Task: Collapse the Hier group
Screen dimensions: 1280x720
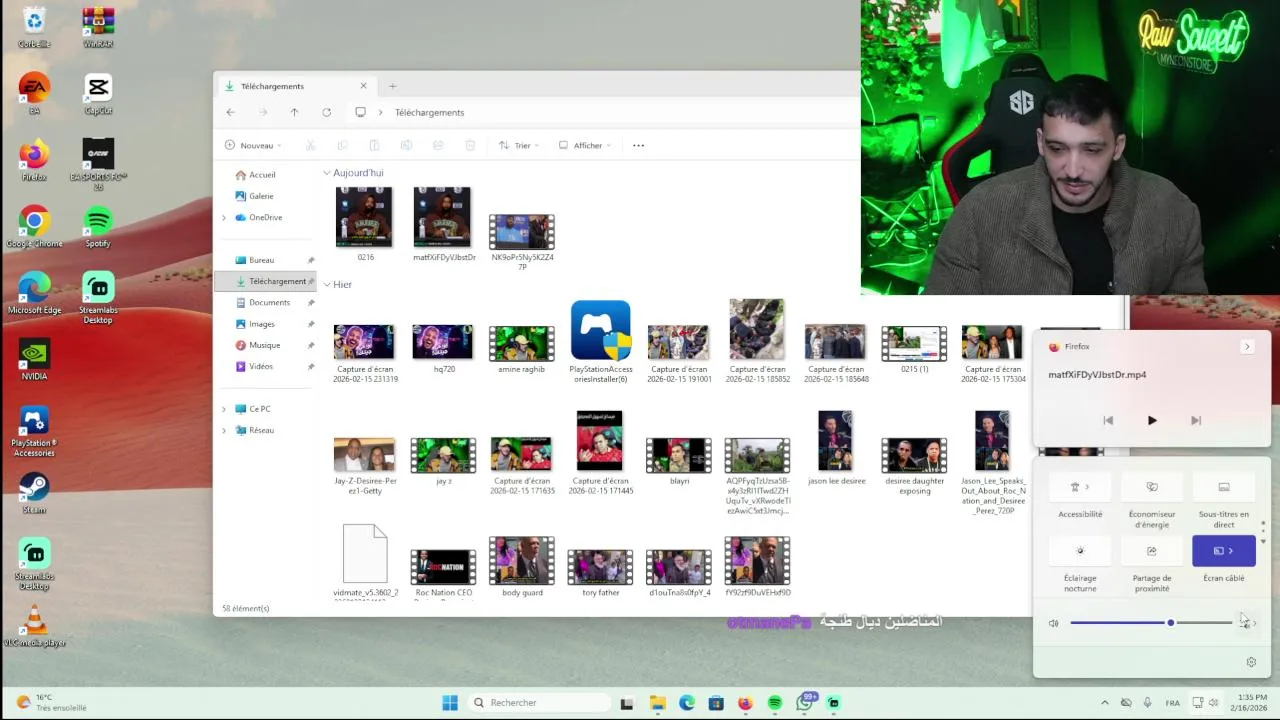Action: pos(327,285)
